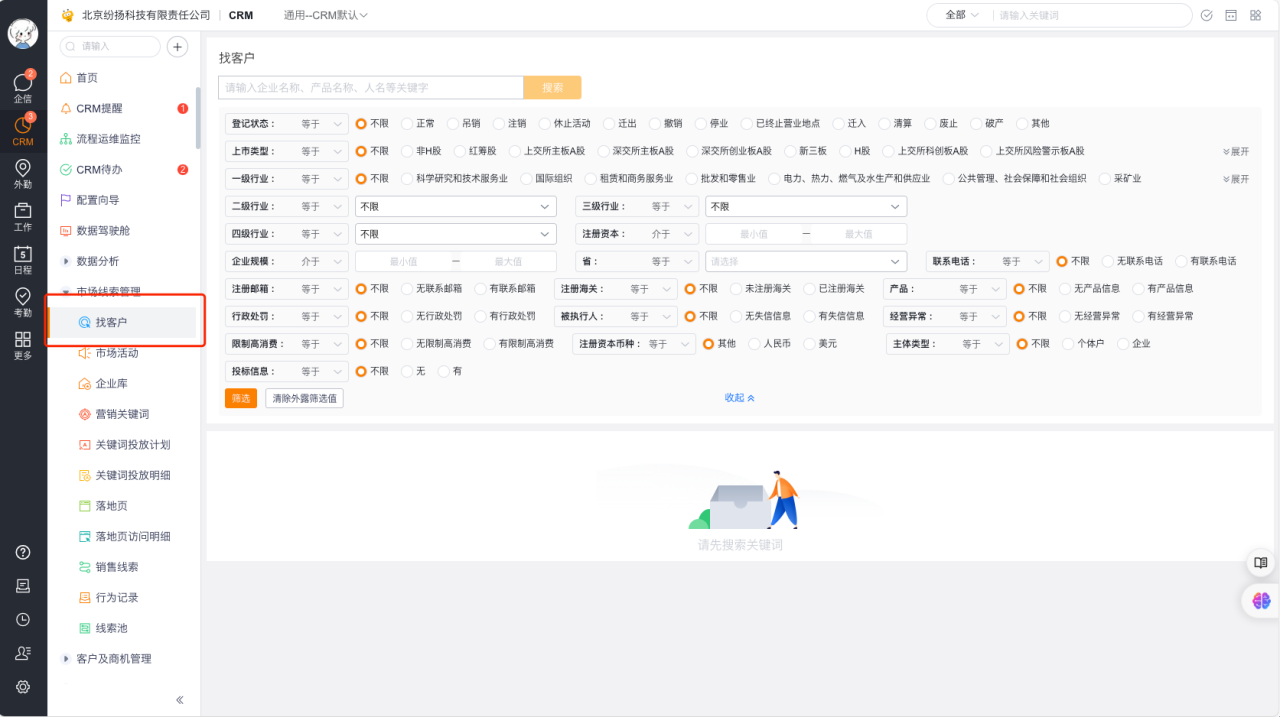Select 新三板 radio for 上市类型
Image resolution: width=1280 pixels, height=717 pixels.
point(790,151)
